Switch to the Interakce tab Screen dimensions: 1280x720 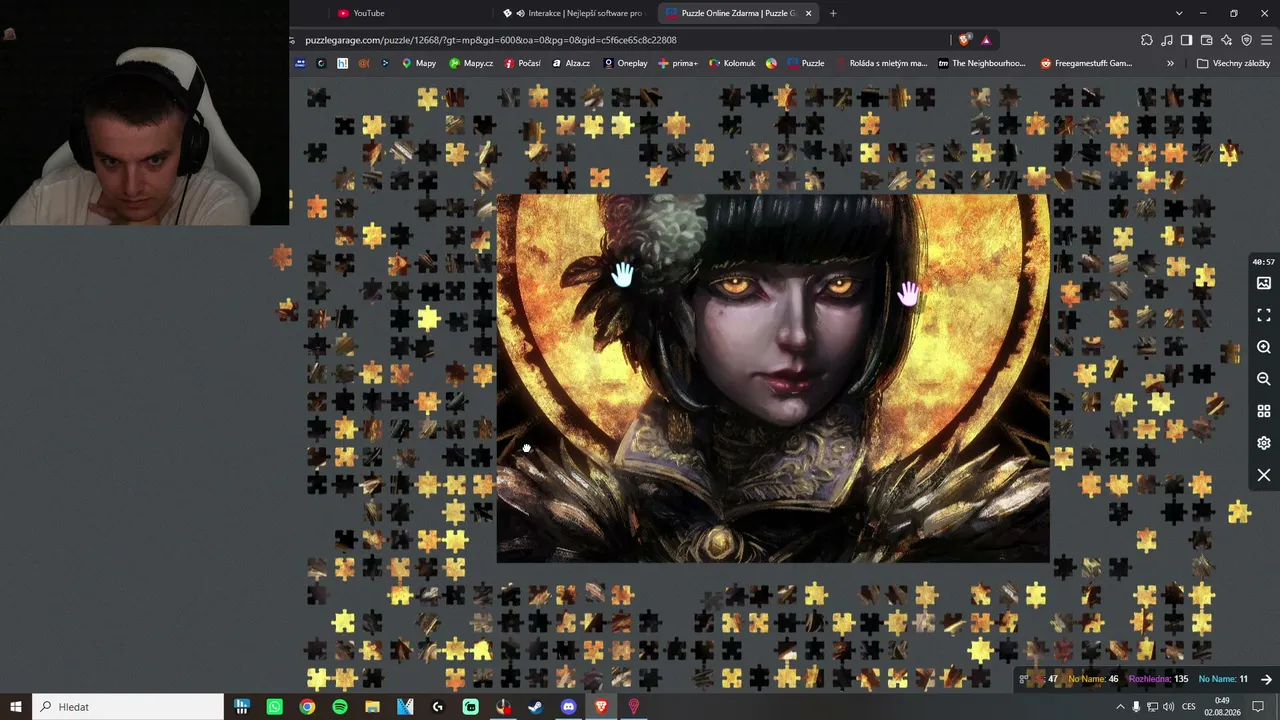point(575,13)
